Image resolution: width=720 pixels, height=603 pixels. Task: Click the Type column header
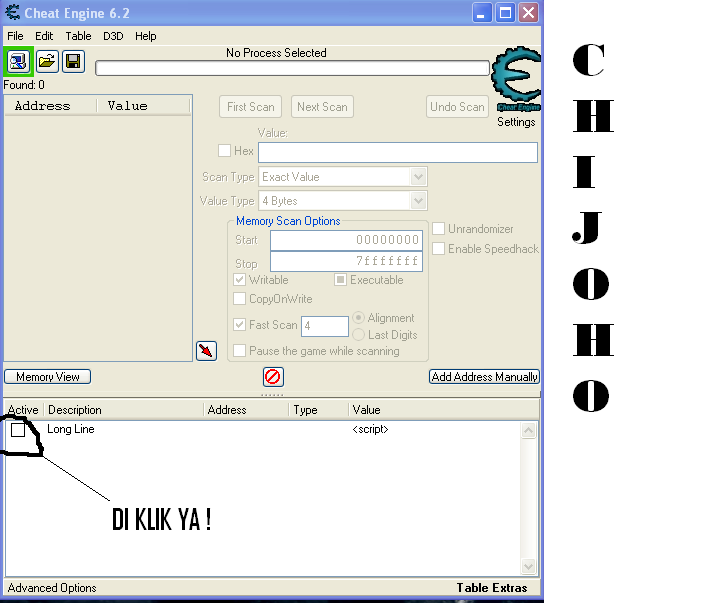[319, 410]
